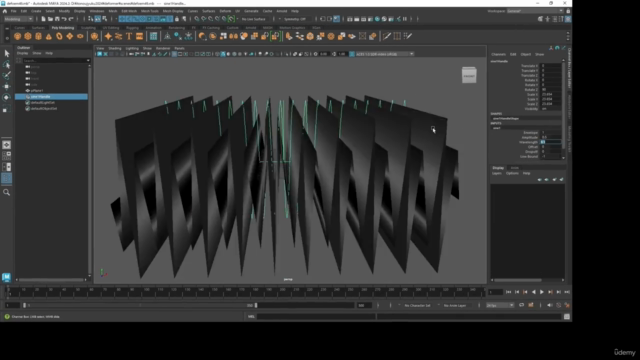Open the Workspace dropdown

click(535, 11)
